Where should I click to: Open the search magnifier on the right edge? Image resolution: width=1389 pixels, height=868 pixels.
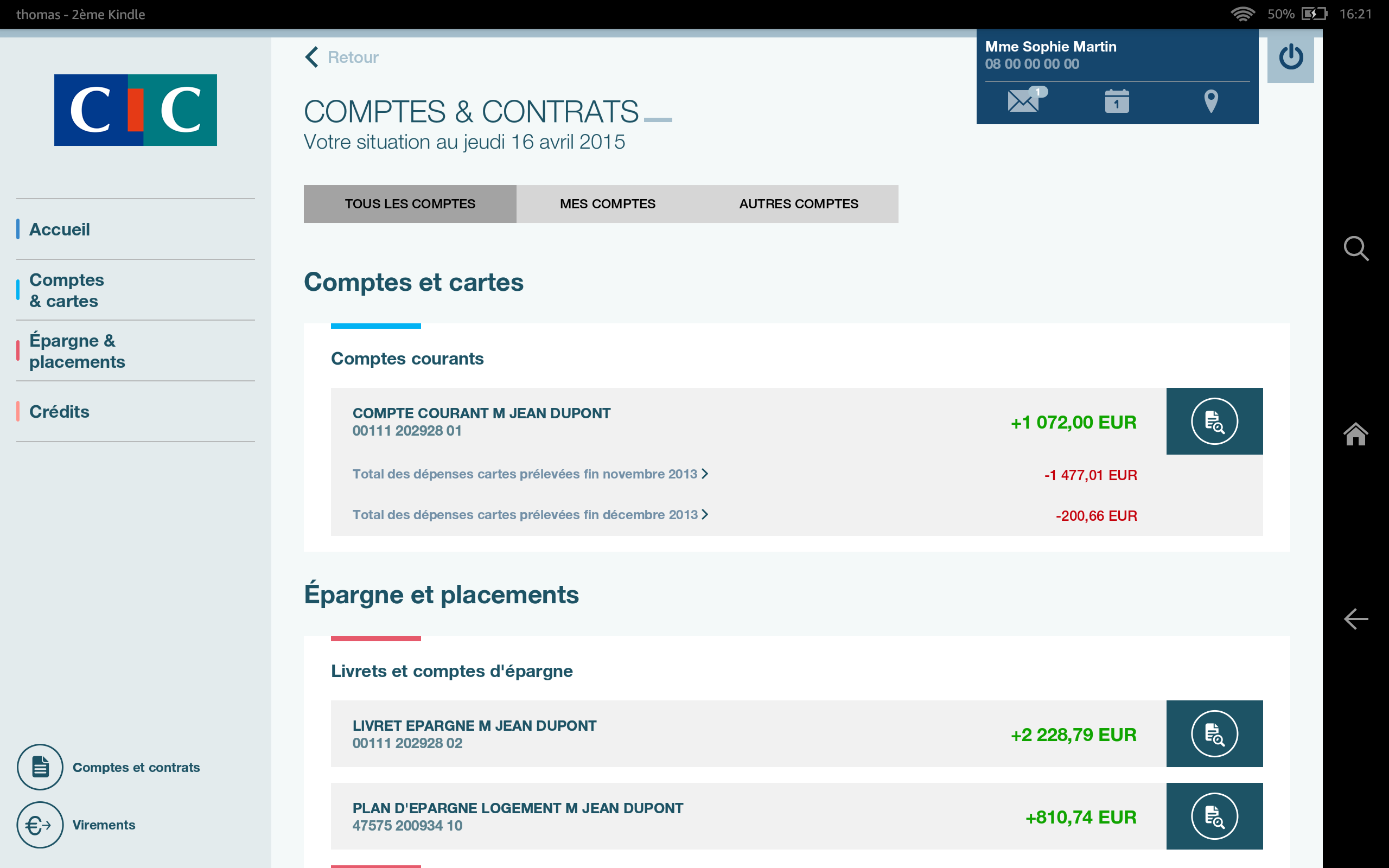[1356, 249]
